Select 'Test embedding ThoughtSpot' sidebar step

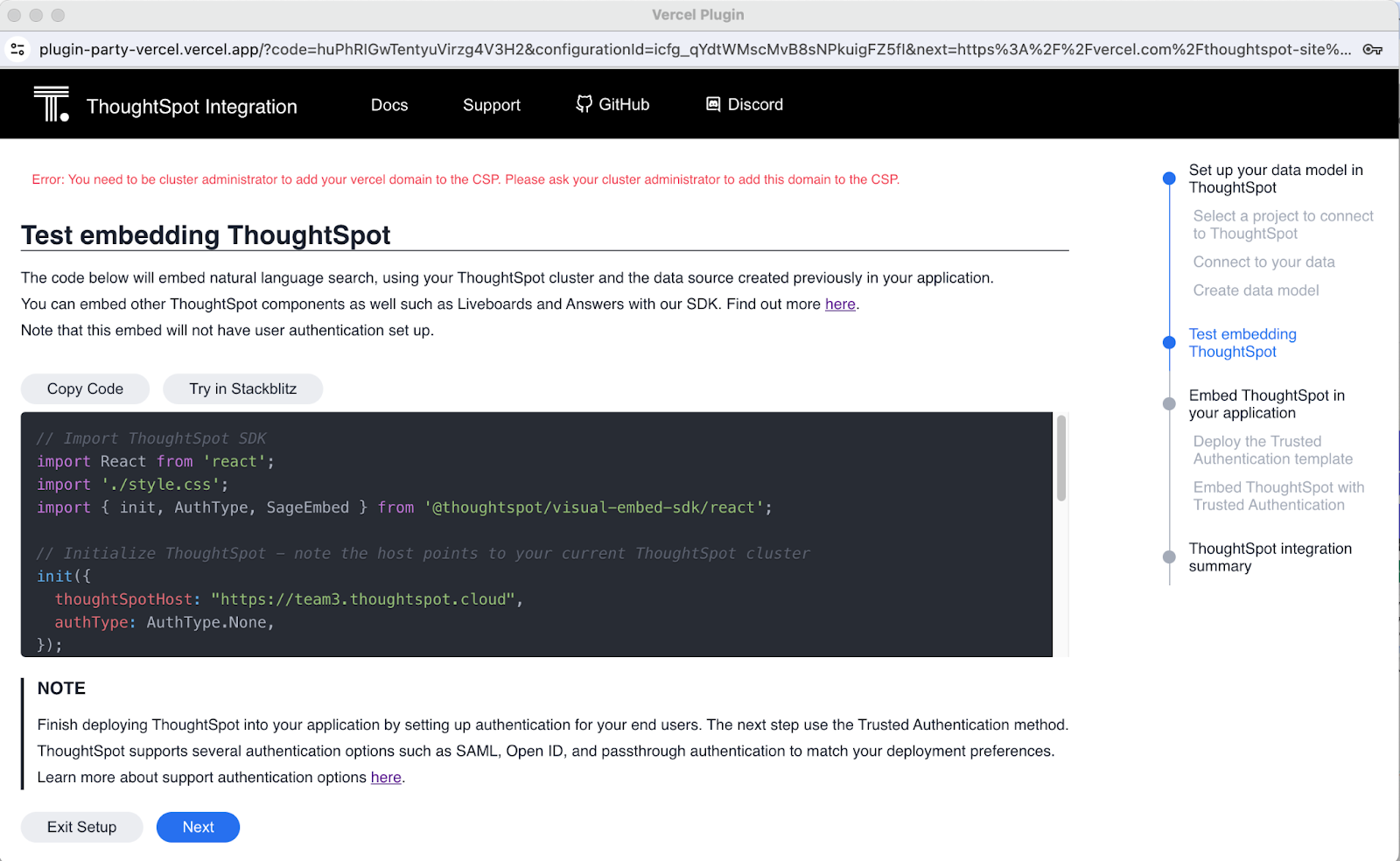pyautogui.click(x=1242, y=343)
